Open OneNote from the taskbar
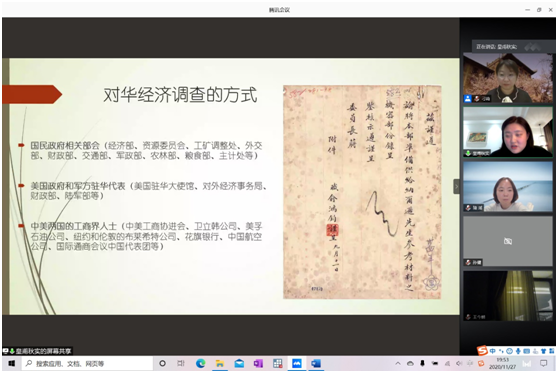The width and height of the screenshot is (558, 373). coord(258,363)
